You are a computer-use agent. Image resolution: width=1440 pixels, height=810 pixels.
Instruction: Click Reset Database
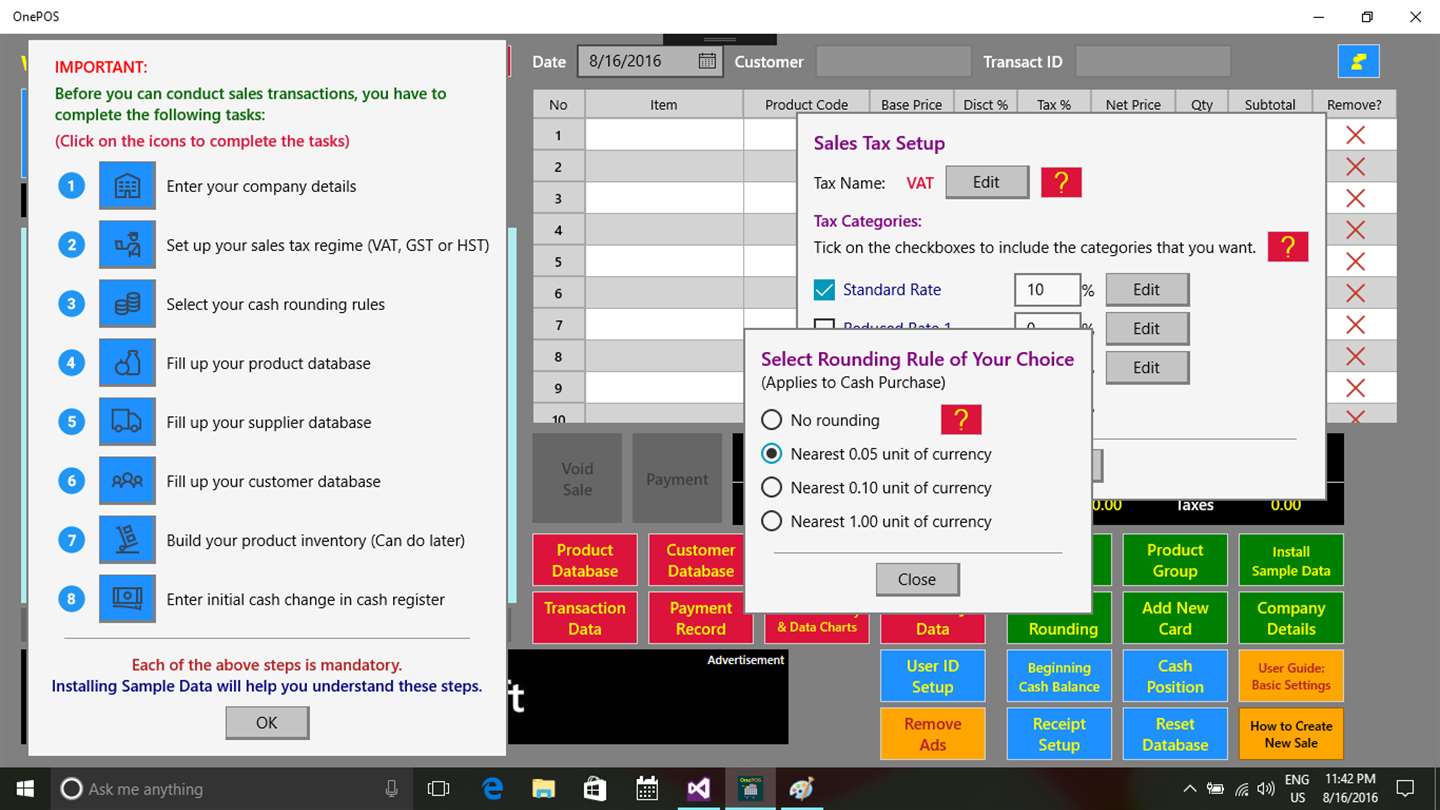[1175, 734]
